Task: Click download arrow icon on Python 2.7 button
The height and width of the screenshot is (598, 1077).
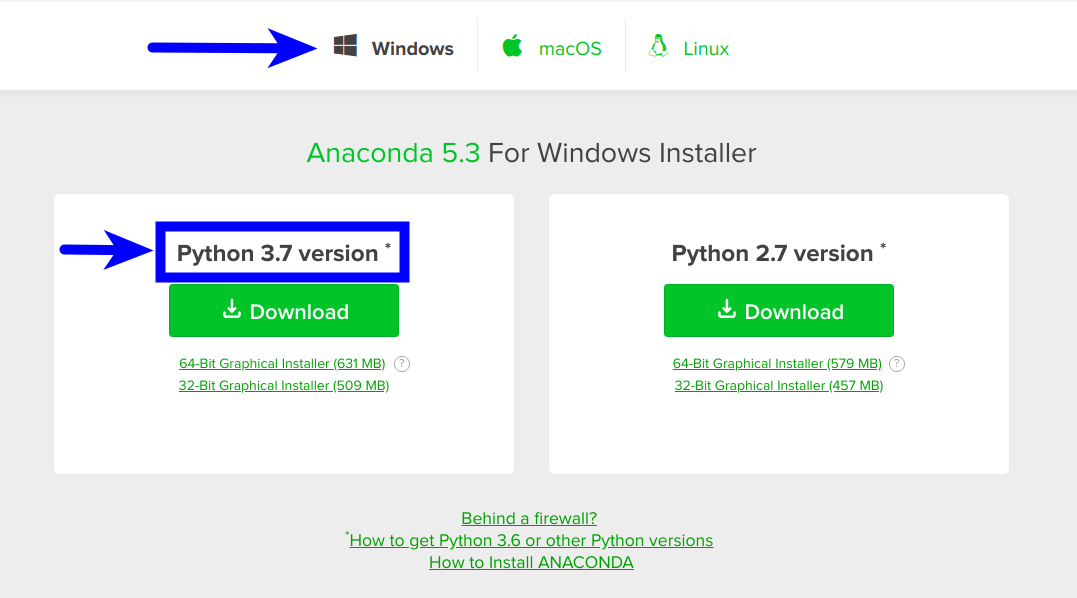Action: [x=727, y=310]
